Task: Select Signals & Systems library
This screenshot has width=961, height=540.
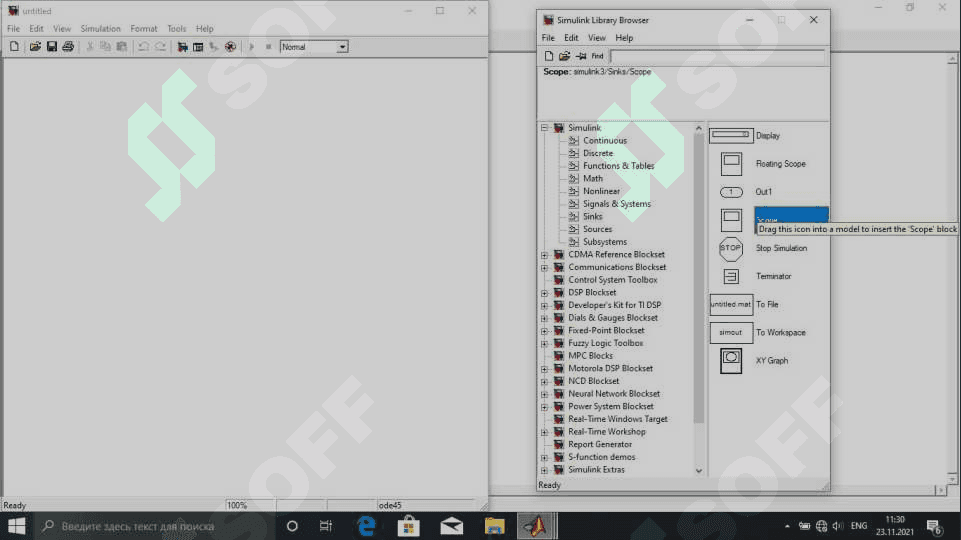Action: pyautogui.click(x=617, y=203)
